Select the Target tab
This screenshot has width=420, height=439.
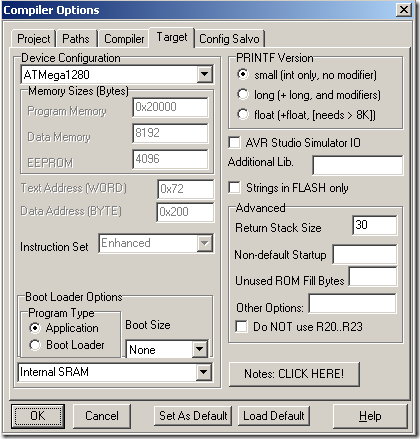point(172,37)
